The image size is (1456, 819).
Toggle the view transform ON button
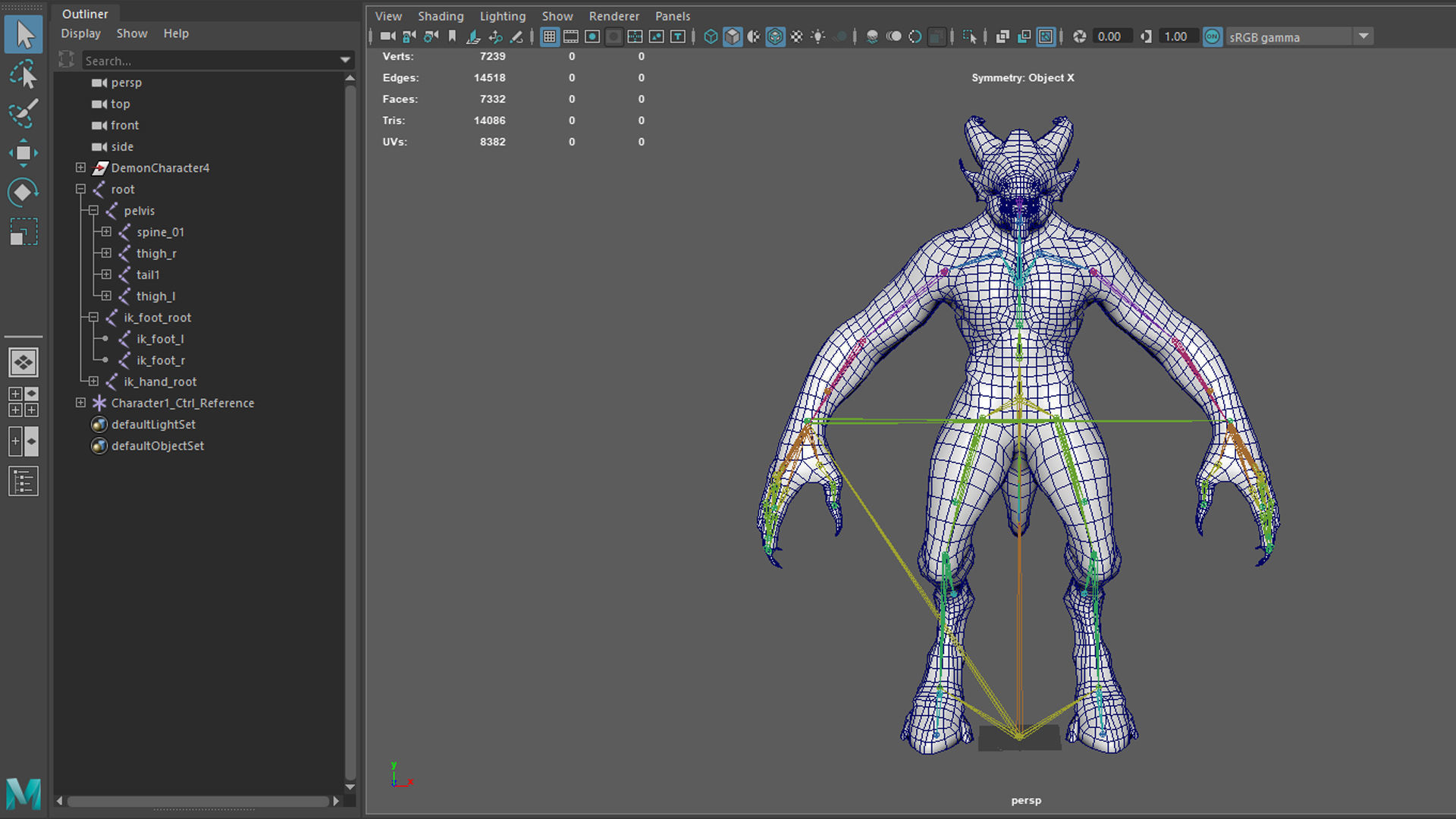[1213, 36]
